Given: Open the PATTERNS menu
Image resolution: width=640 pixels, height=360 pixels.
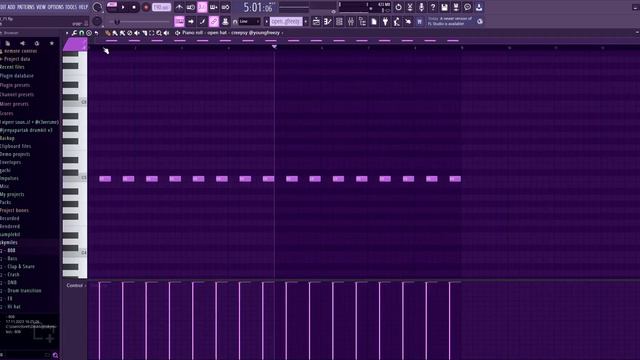Looking at the screenshot, I should point(26,7).
